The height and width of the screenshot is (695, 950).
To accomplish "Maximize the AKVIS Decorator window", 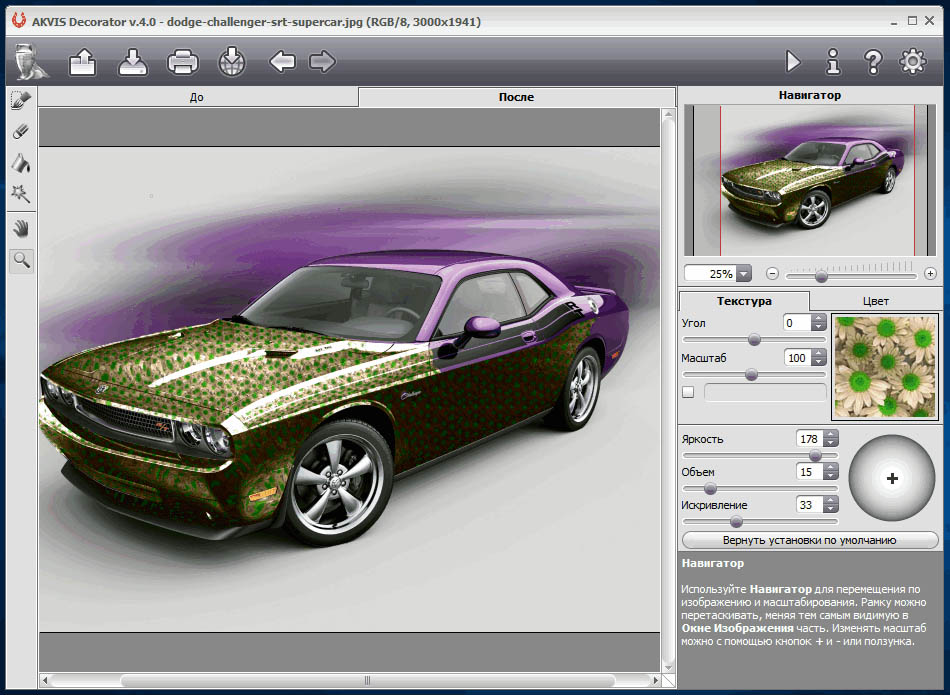I will pyautogui.click(x=912, y=21).
